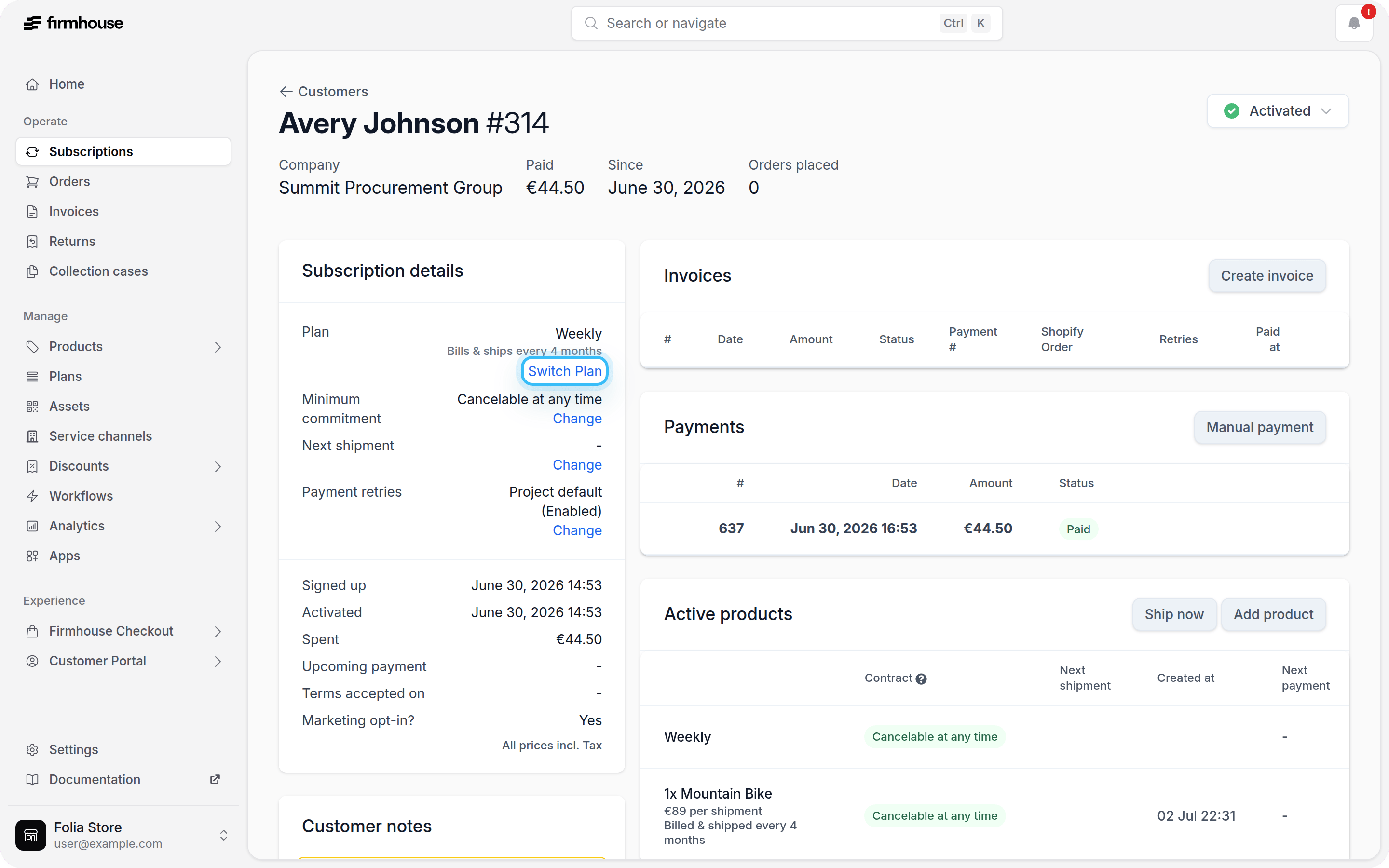Click the back arrow to Customers
The image size is (1389, 868).
pyautogui.click(x=286, y=92)
